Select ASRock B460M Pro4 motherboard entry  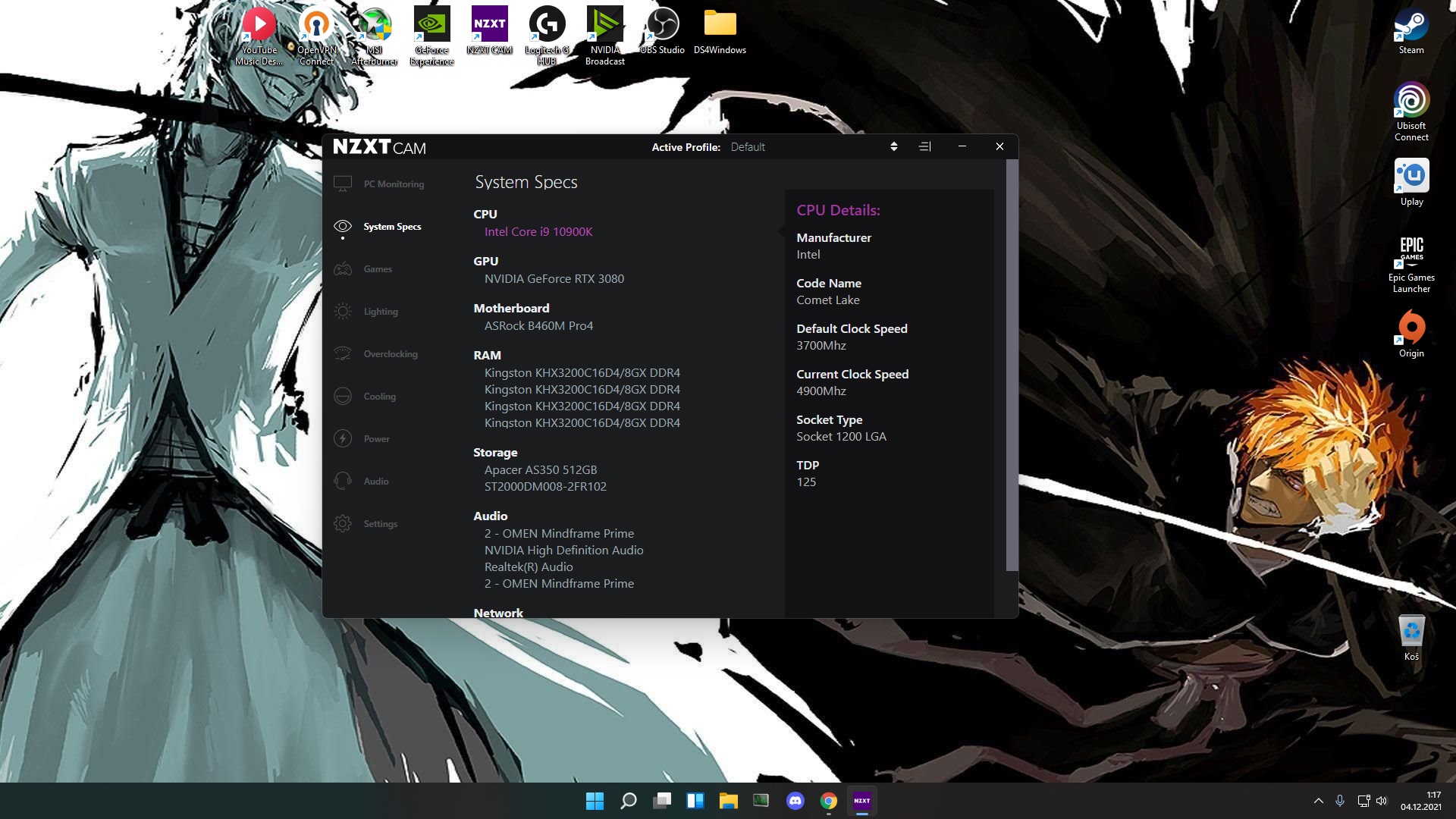(x=538, y=326)
